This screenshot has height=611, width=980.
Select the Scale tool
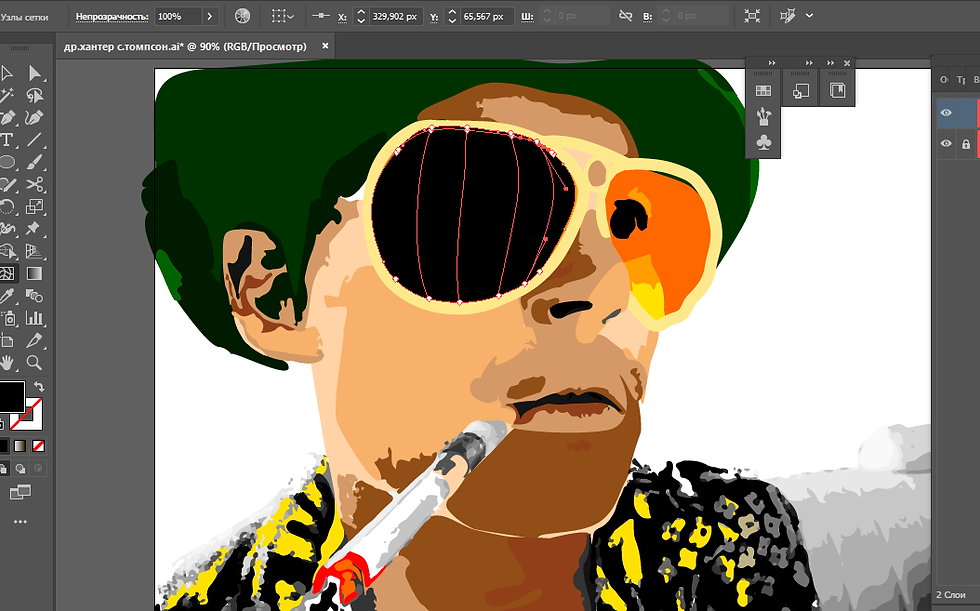click(35, 207)
